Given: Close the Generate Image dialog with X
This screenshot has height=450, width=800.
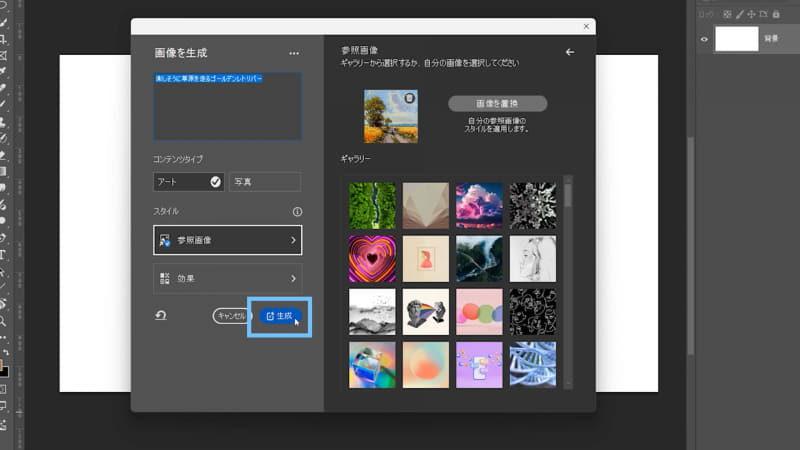Looking at the screenshot, I should (586, 27).
